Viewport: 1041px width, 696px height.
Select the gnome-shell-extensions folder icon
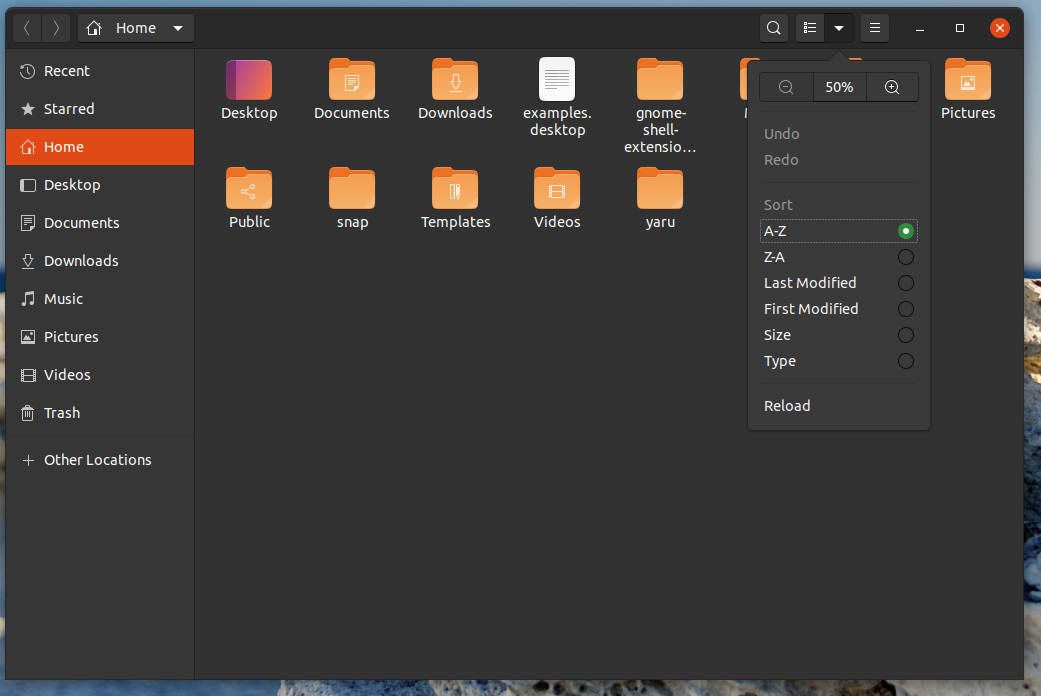tap(660, 80)
